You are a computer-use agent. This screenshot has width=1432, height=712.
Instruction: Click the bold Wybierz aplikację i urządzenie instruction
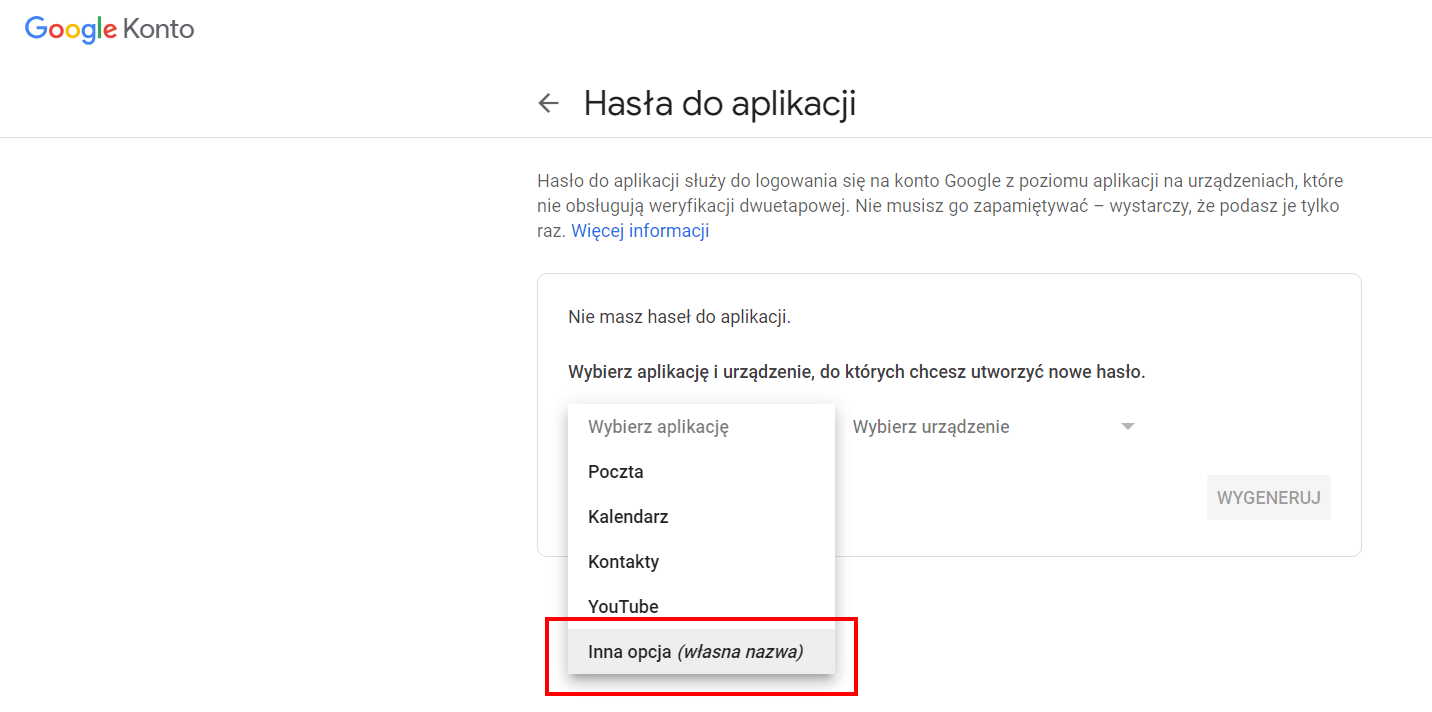tap(857, 372)
